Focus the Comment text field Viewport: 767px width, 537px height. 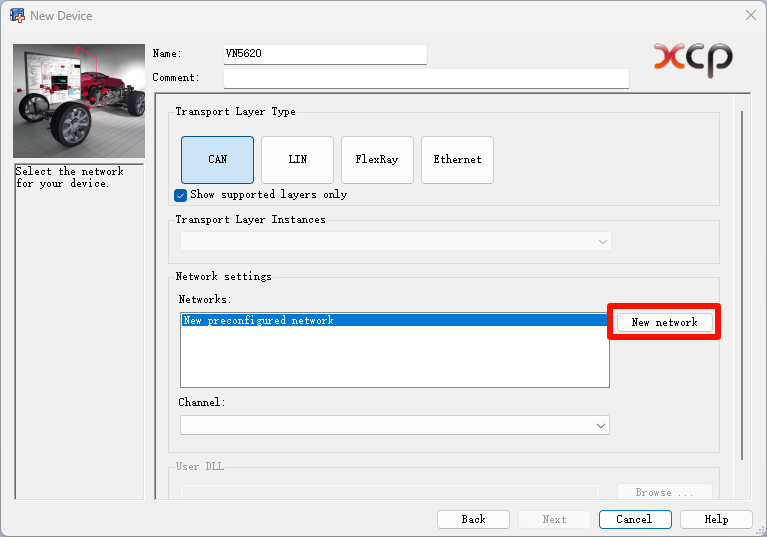[425, 78]
